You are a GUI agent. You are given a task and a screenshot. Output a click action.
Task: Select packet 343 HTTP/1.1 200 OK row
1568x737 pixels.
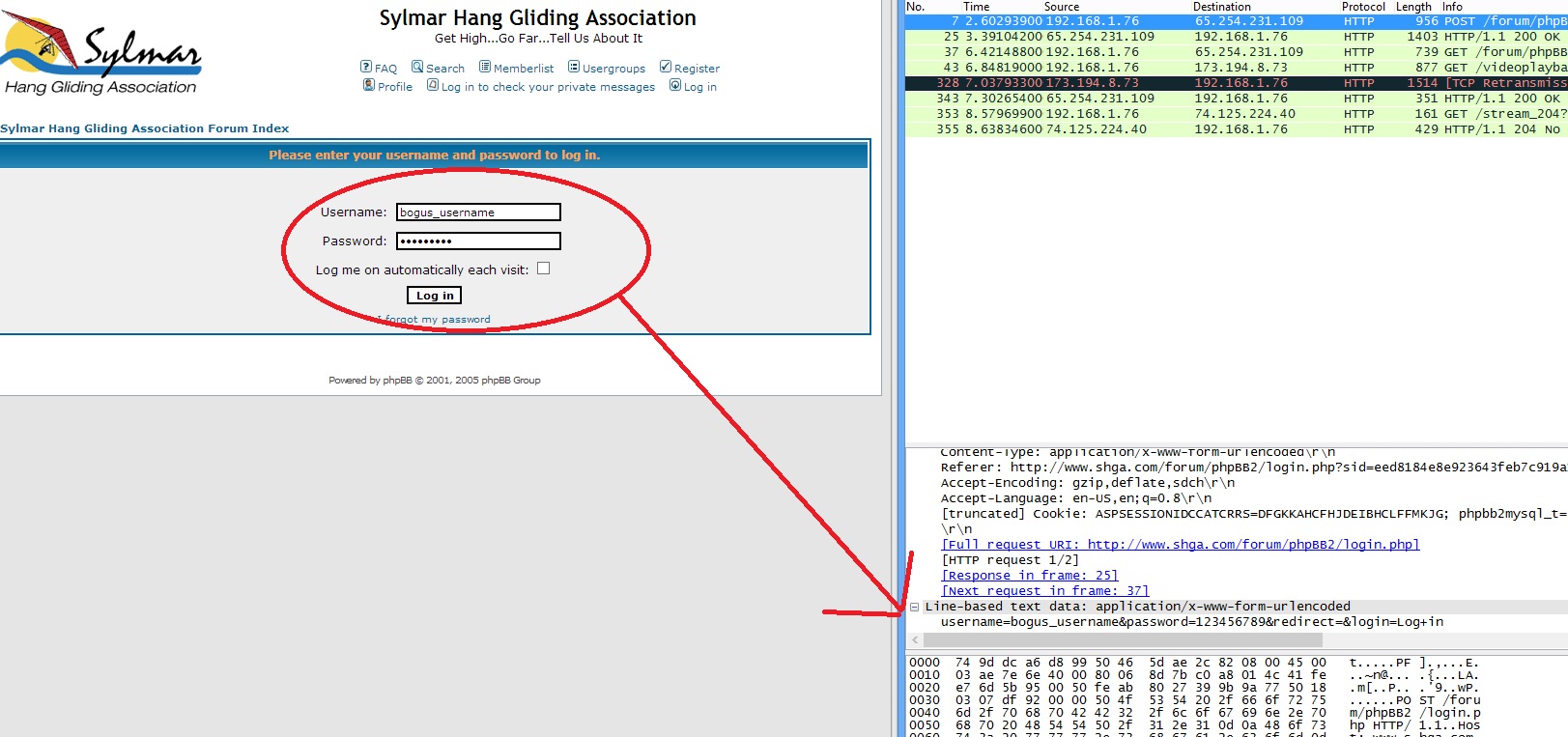[1237, 99]
